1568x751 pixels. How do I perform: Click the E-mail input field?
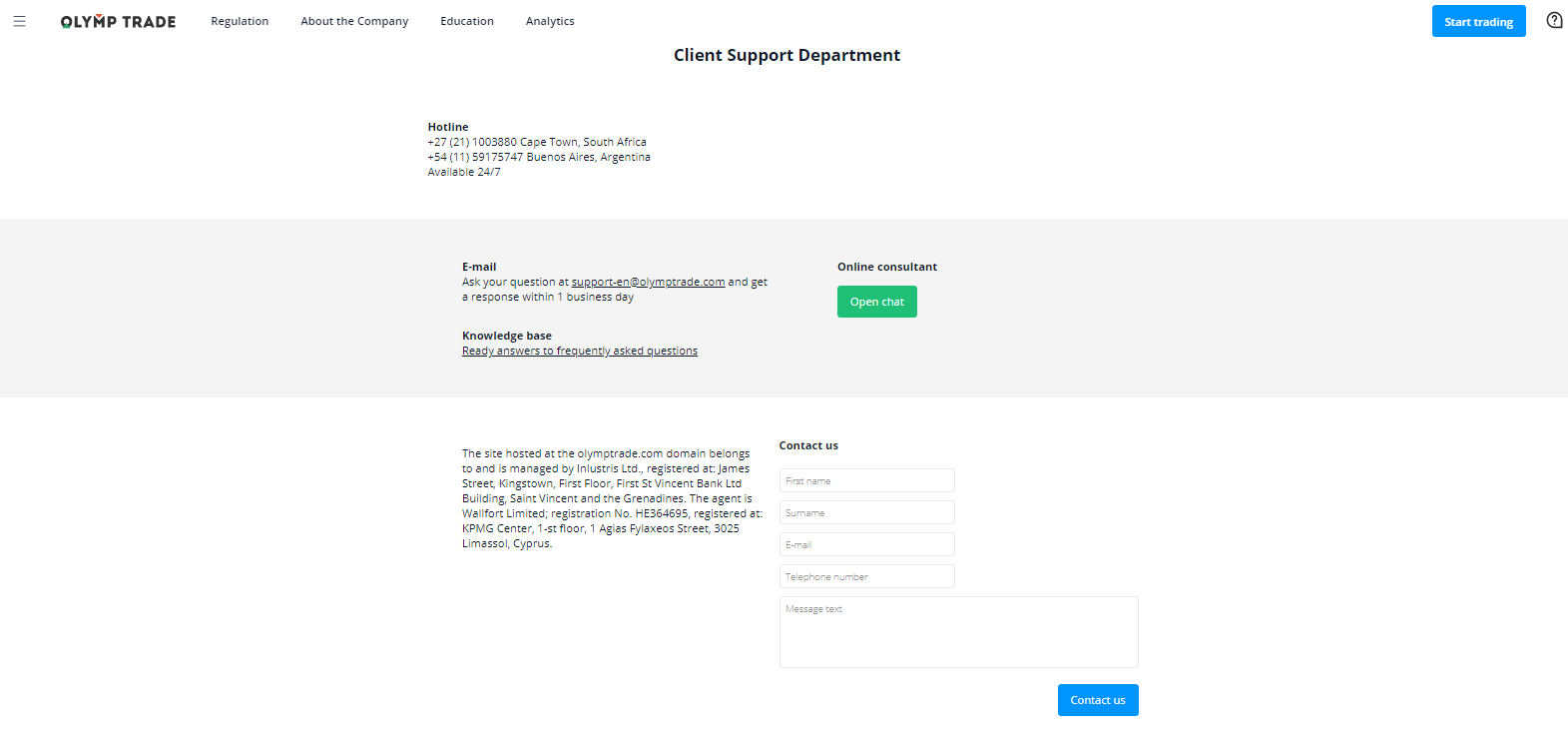pos(866,544)
